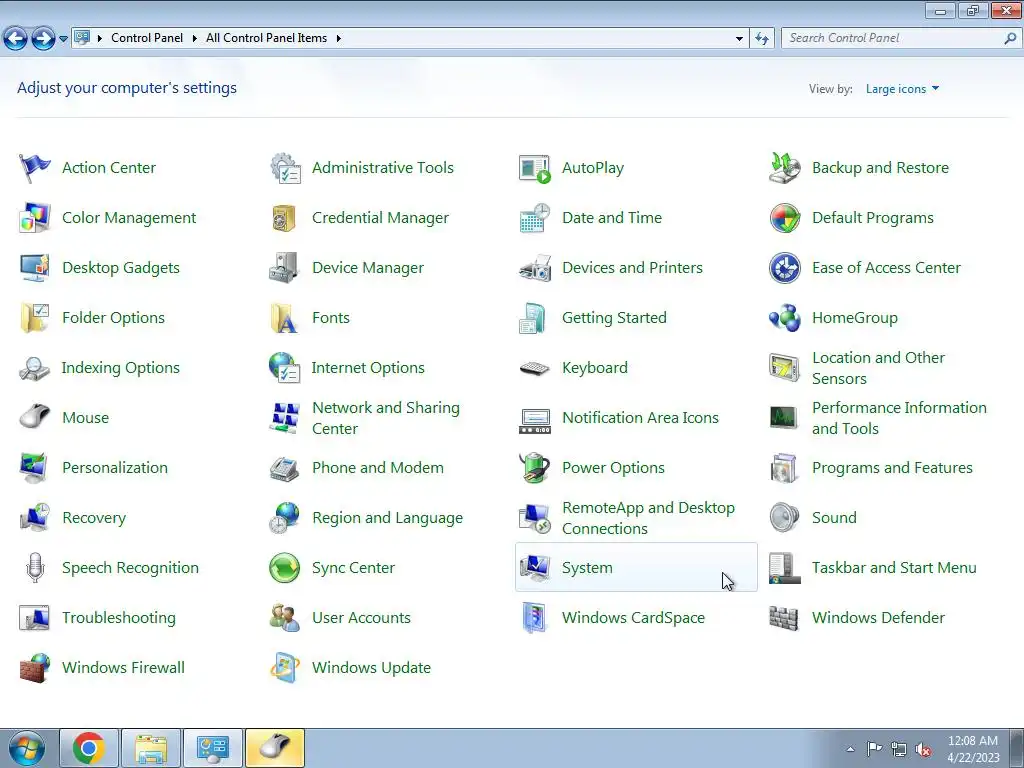
Task: Click the muted volume tray icon
Action: [x=923, y=750]
